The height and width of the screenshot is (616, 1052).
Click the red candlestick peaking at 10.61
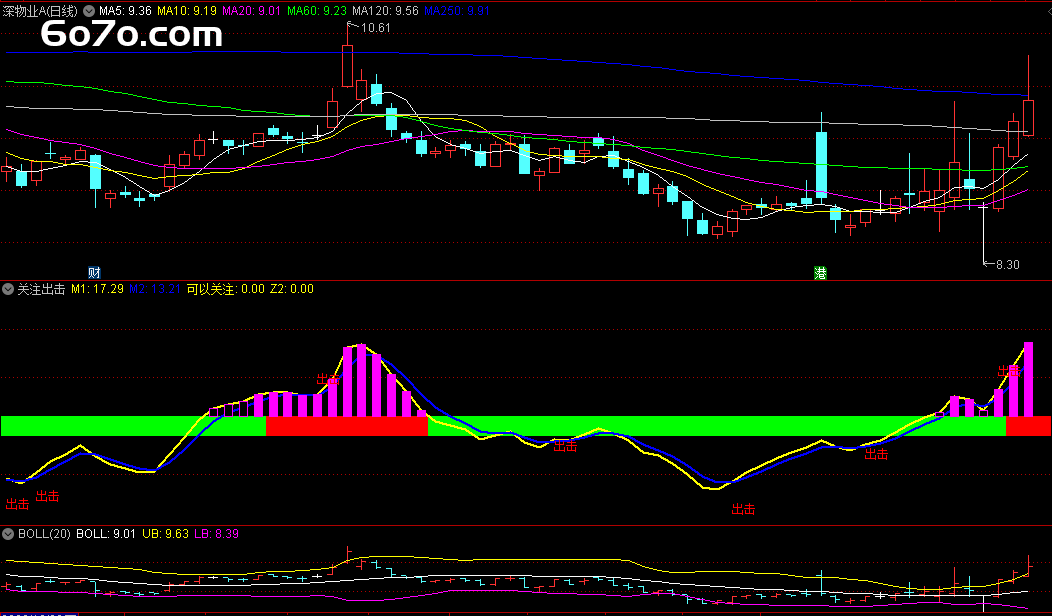(348, 66)
